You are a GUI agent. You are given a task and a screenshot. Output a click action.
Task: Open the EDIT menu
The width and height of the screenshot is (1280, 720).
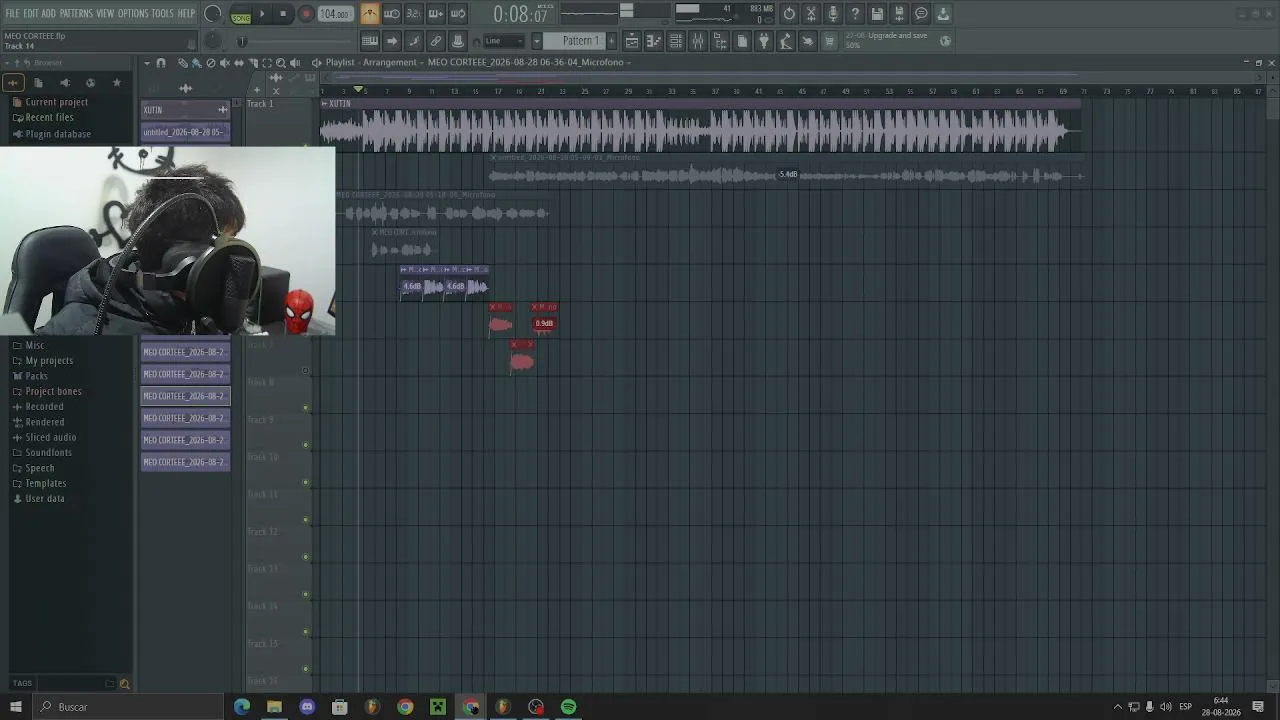tap(31, 14)
